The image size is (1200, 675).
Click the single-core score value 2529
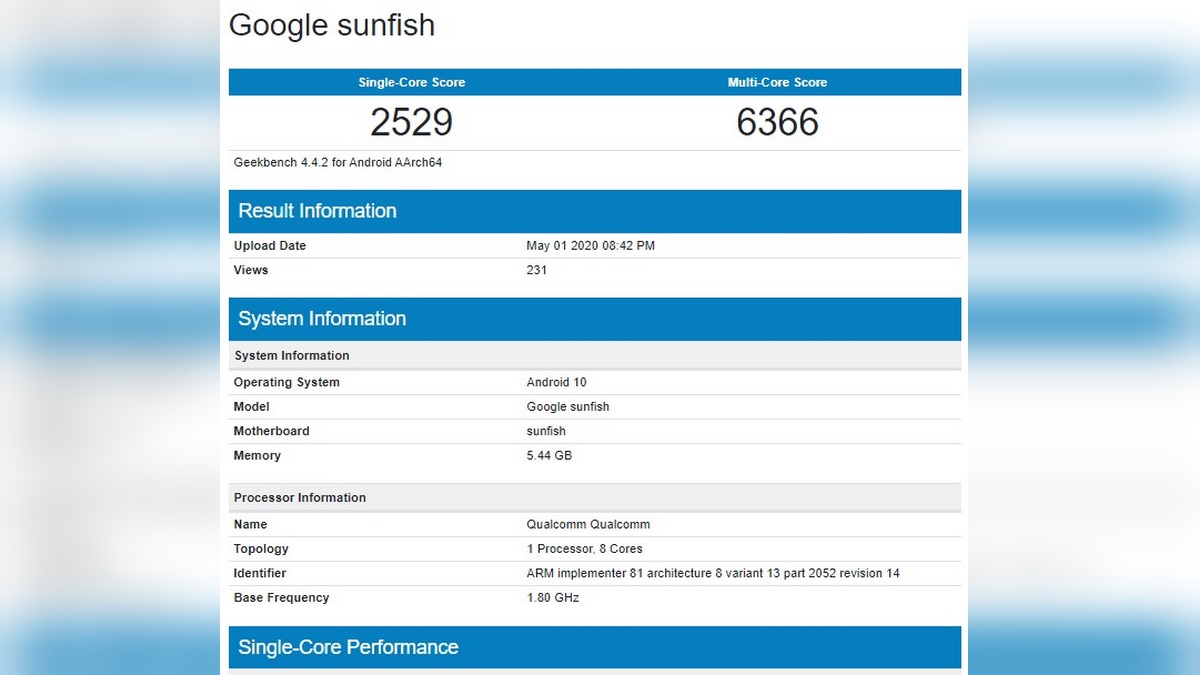coord(411,122)
